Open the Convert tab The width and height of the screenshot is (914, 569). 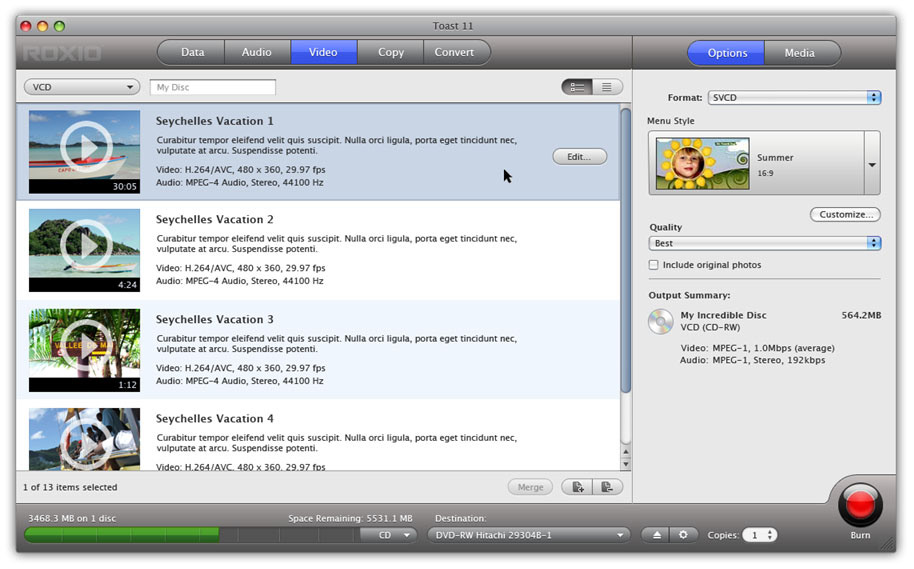(x=455, y=52)
